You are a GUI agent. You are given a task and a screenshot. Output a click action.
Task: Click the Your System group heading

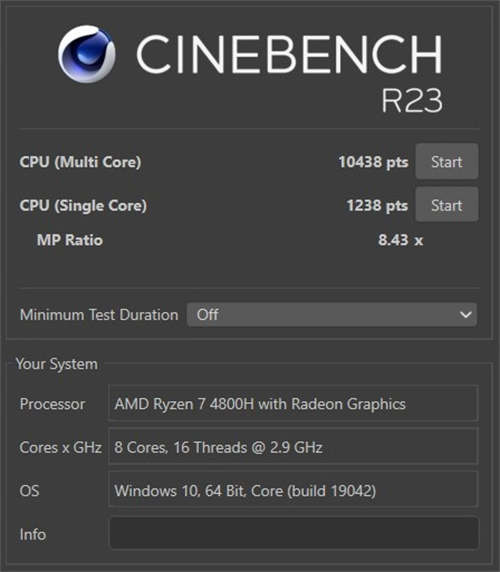57,364
